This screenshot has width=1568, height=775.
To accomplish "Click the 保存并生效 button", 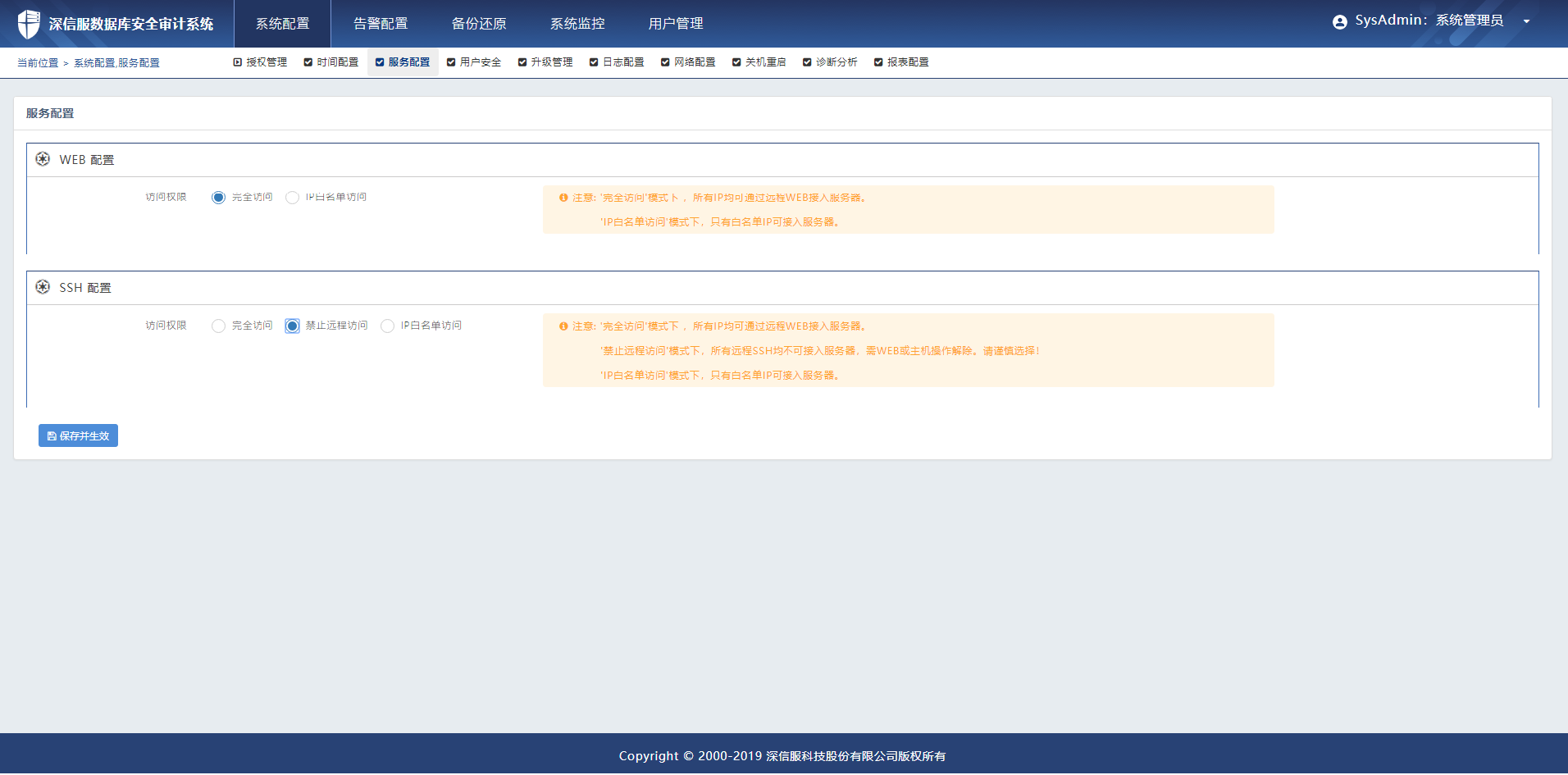I will (x=78, y=435).
